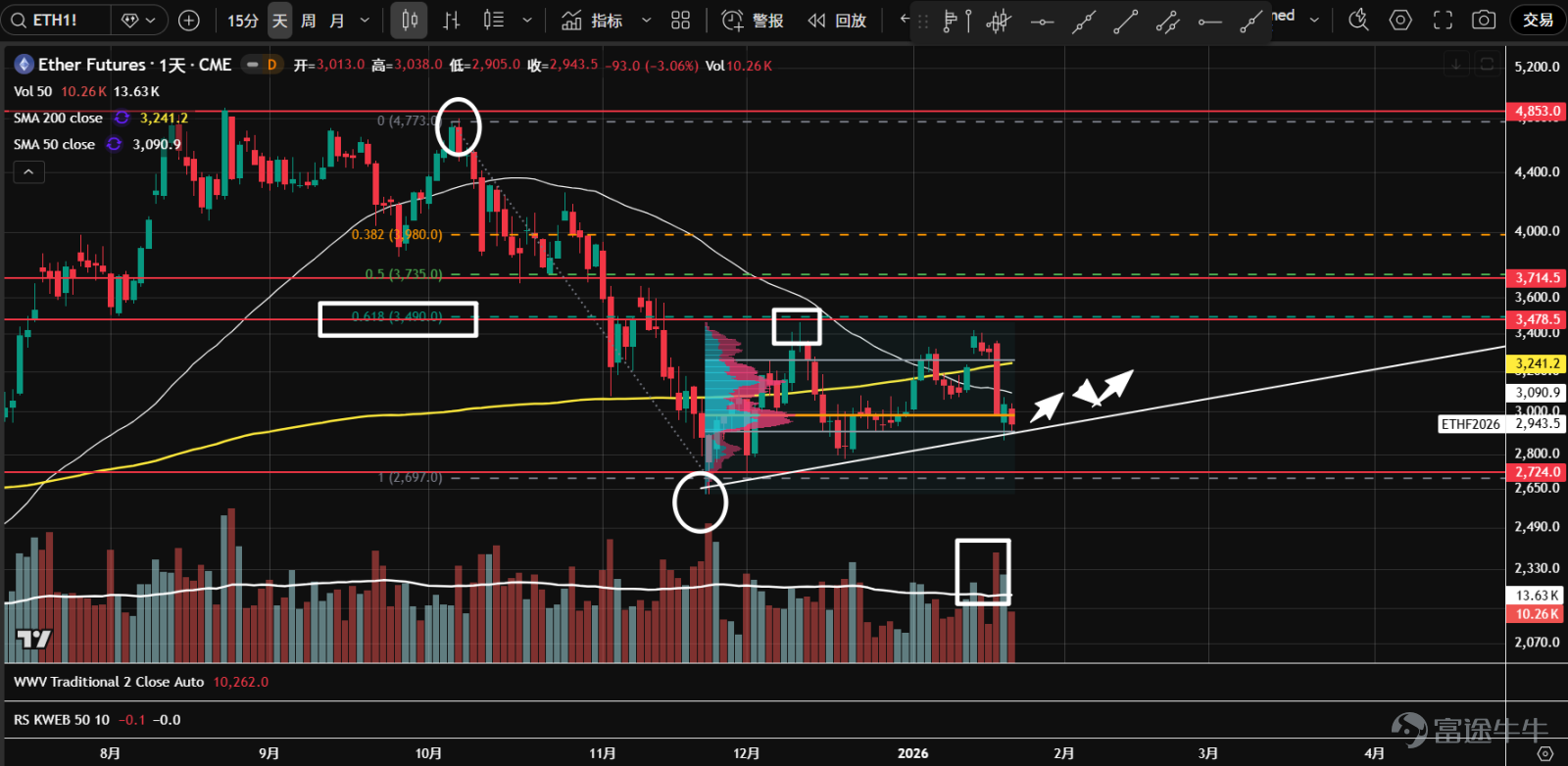Open the TradingView logo link
Screen dimensions: 1568x766
click(34, 640)
